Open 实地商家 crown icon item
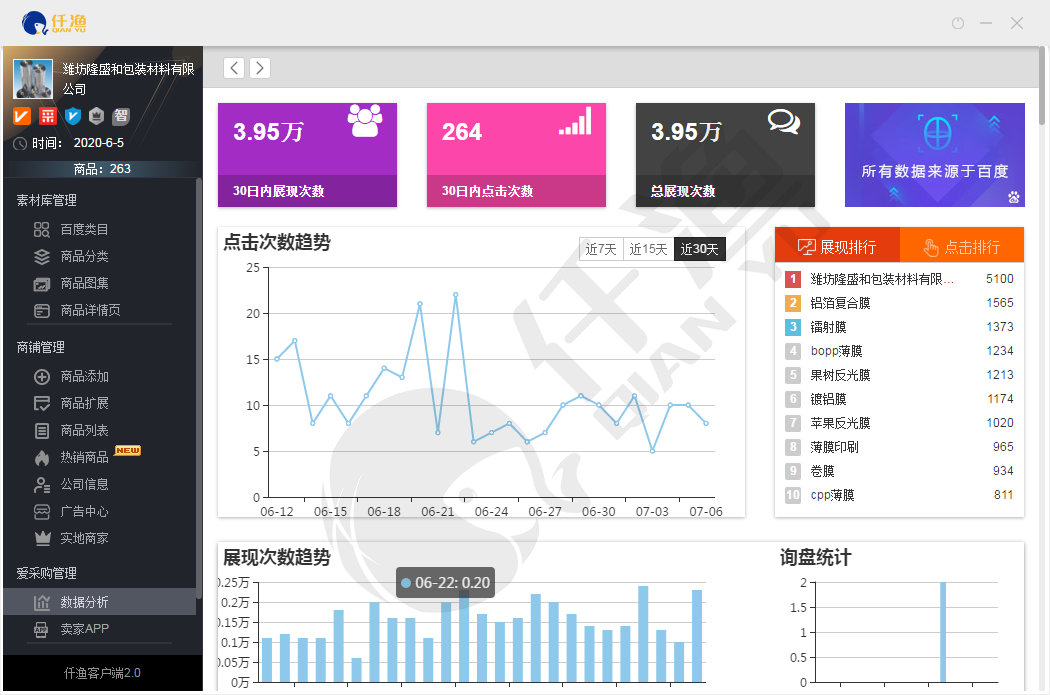The width and height of the screenshot is (1050, 695). point(84,538)
